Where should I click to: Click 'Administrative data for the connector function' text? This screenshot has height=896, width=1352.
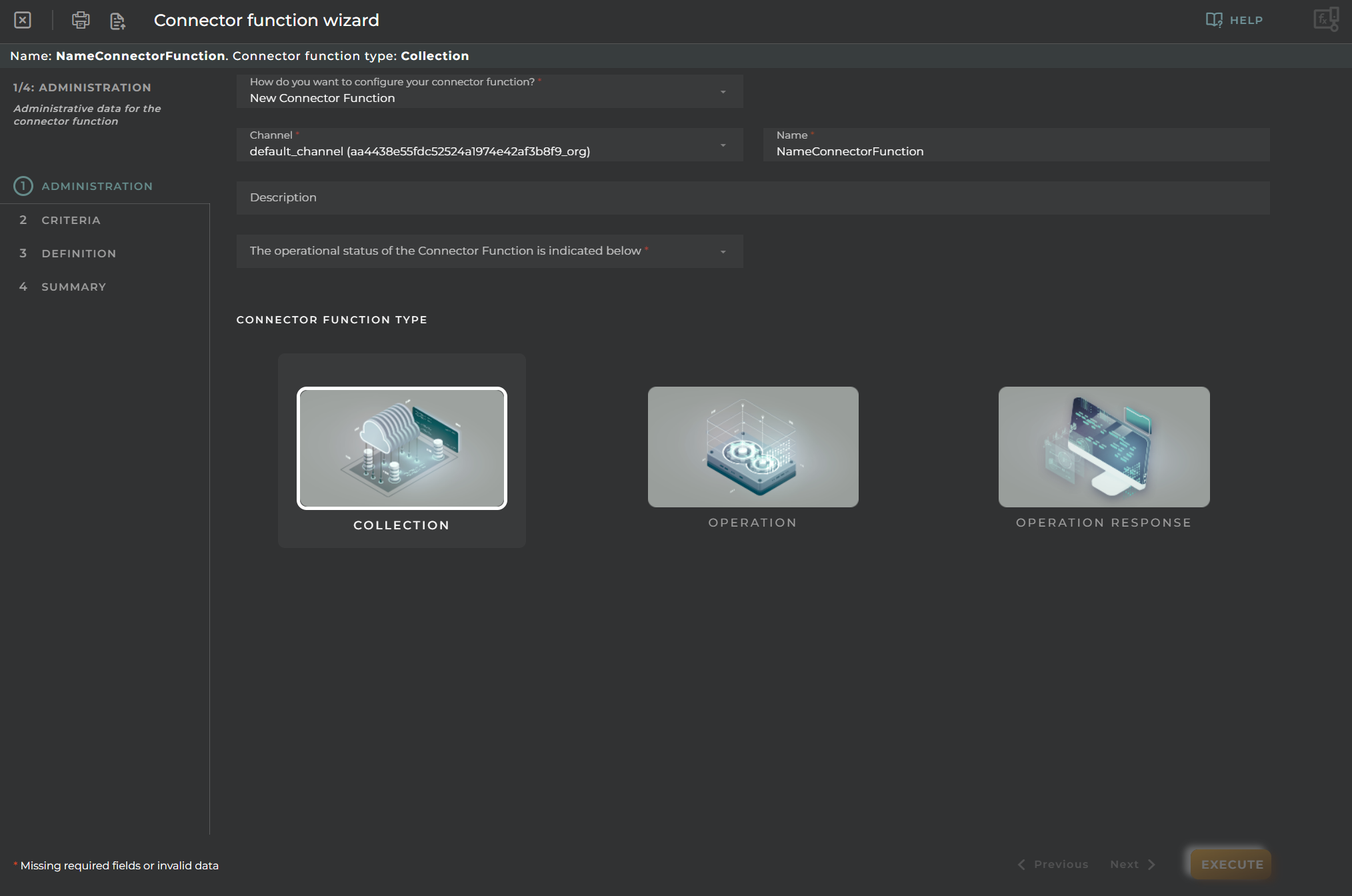click(87, 115)
